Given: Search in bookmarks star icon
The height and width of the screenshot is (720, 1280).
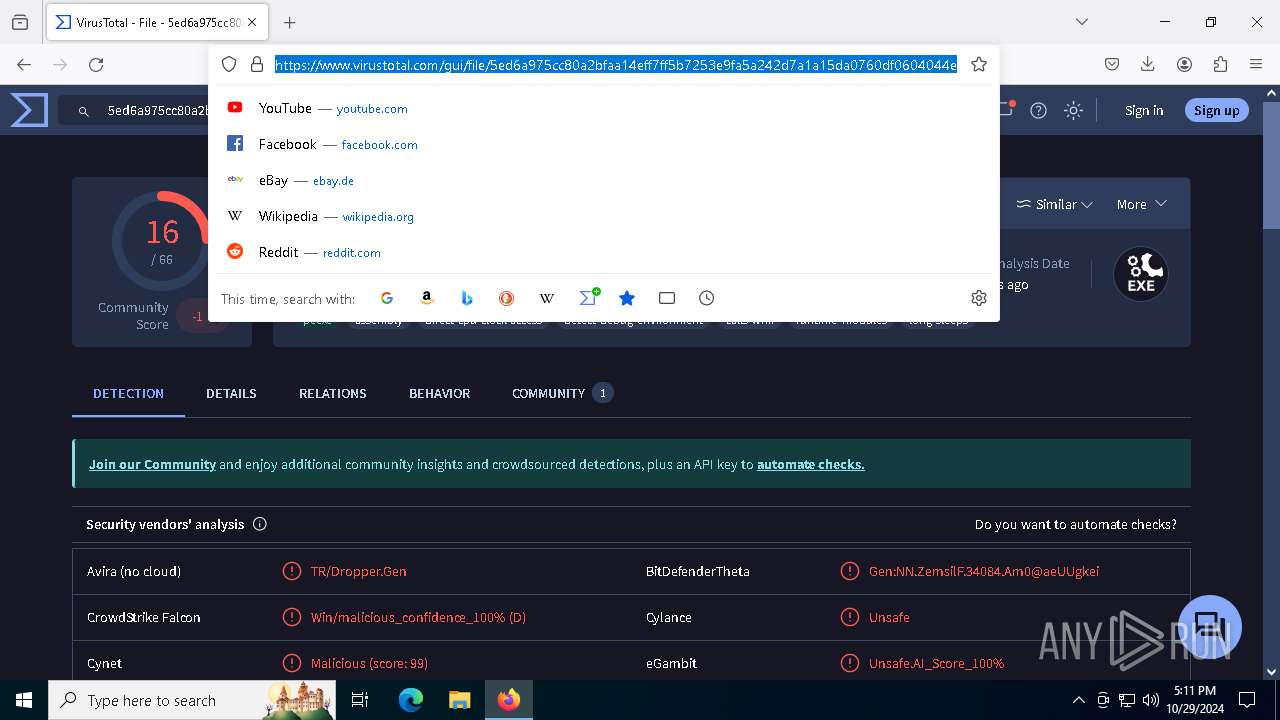Looking at the screenshot, I should (627, 298).
